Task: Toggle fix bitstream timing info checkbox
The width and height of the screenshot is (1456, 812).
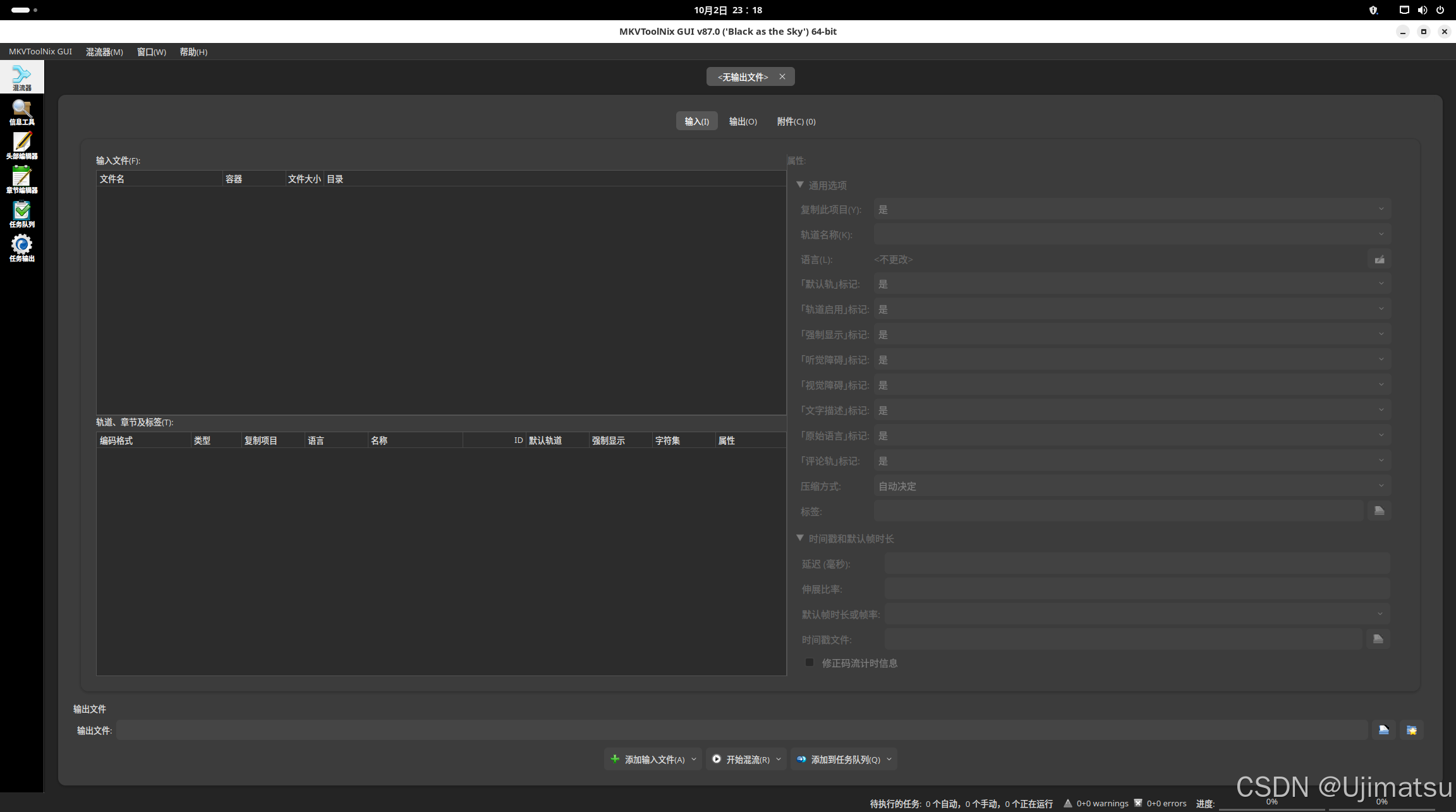Action: point(810,662)
